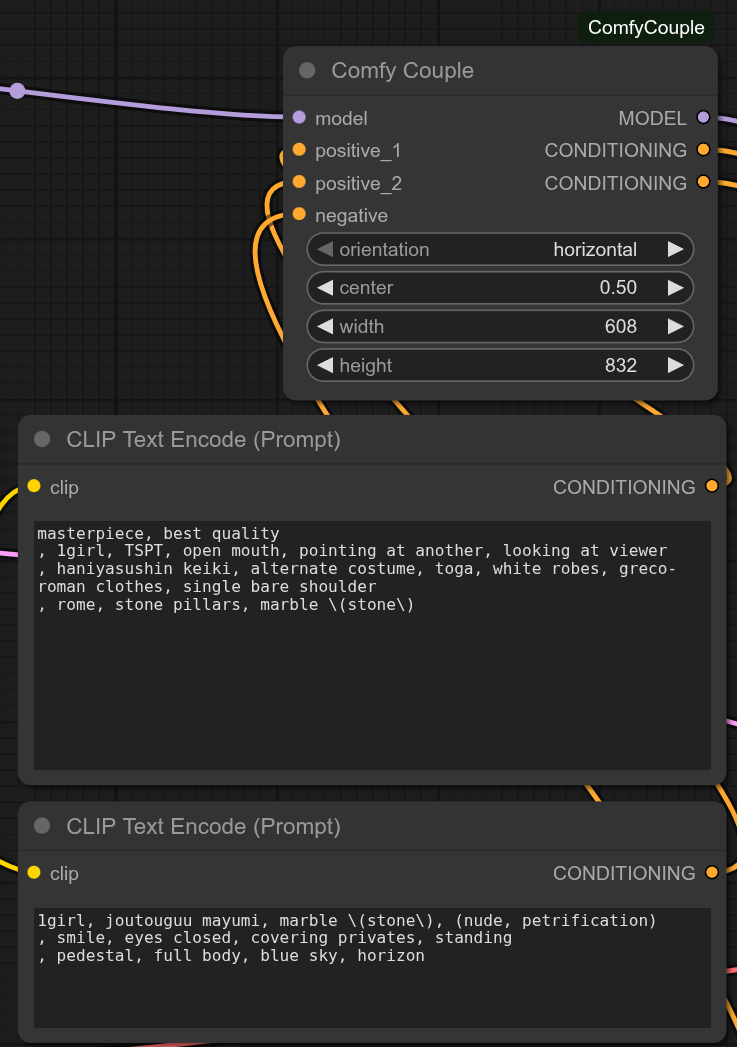The width and height of the screenshot is (737, 1047).
Task: Open the orientation horizontal value selector
Action: [x=500, y=249]
